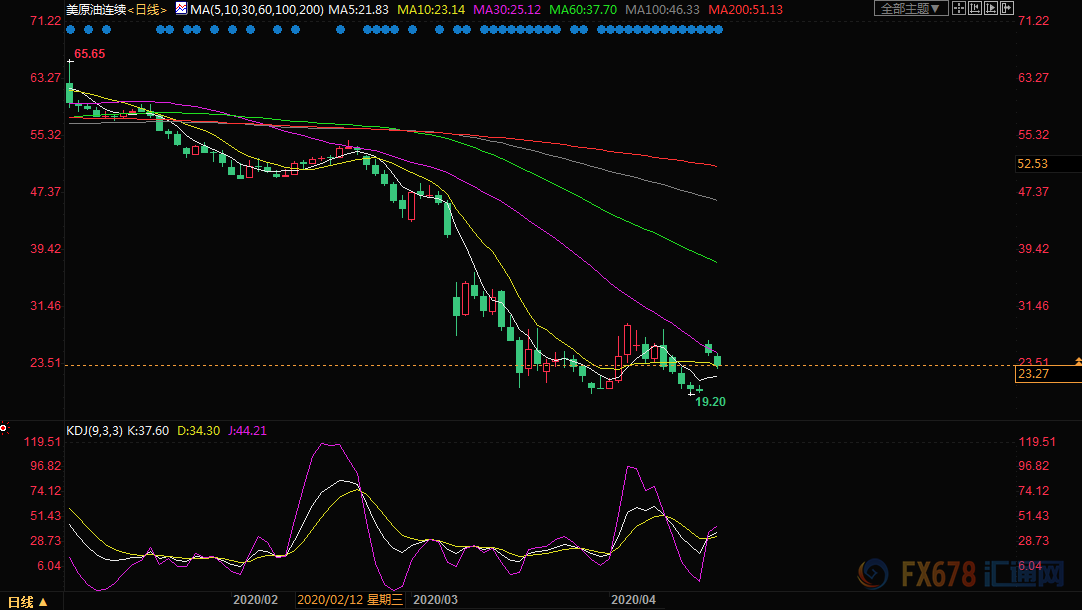Click the MA indicator chart icon
The height and width of the screenshot is (610, 1082).
coord(180,9)
